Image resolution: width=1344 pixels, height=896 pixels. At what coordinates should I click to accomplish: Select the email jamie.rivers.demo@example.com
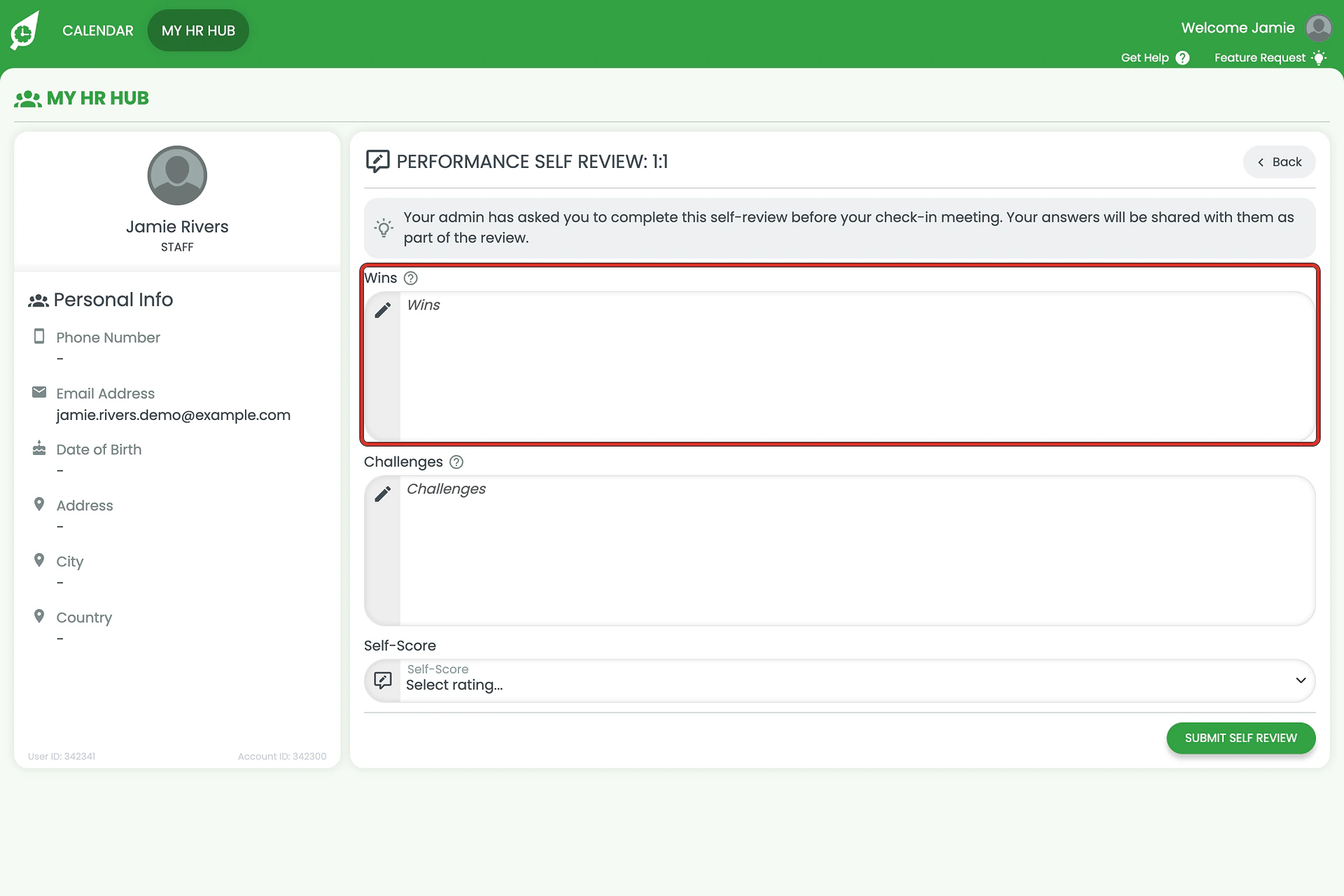click(x=173, y=415)
